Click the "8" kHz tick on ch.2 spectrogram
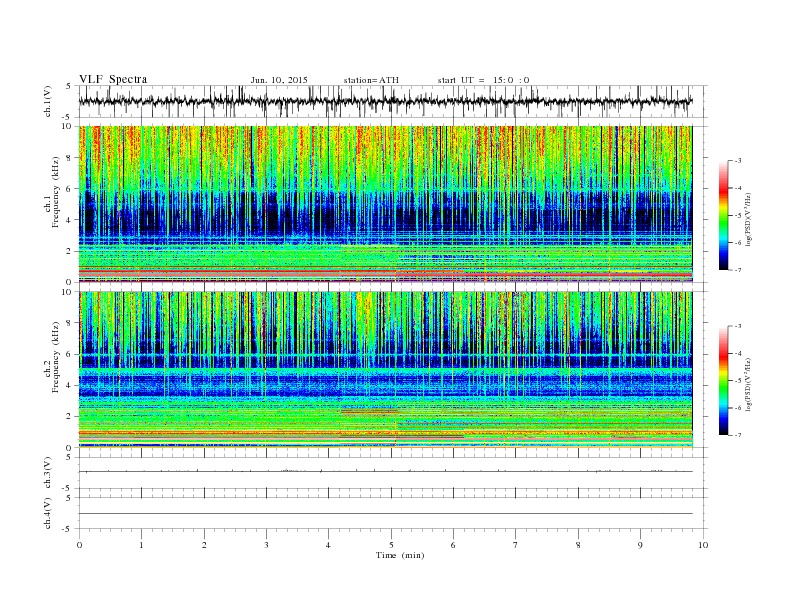Screen dimensions: 792x612 pos(70,323)
